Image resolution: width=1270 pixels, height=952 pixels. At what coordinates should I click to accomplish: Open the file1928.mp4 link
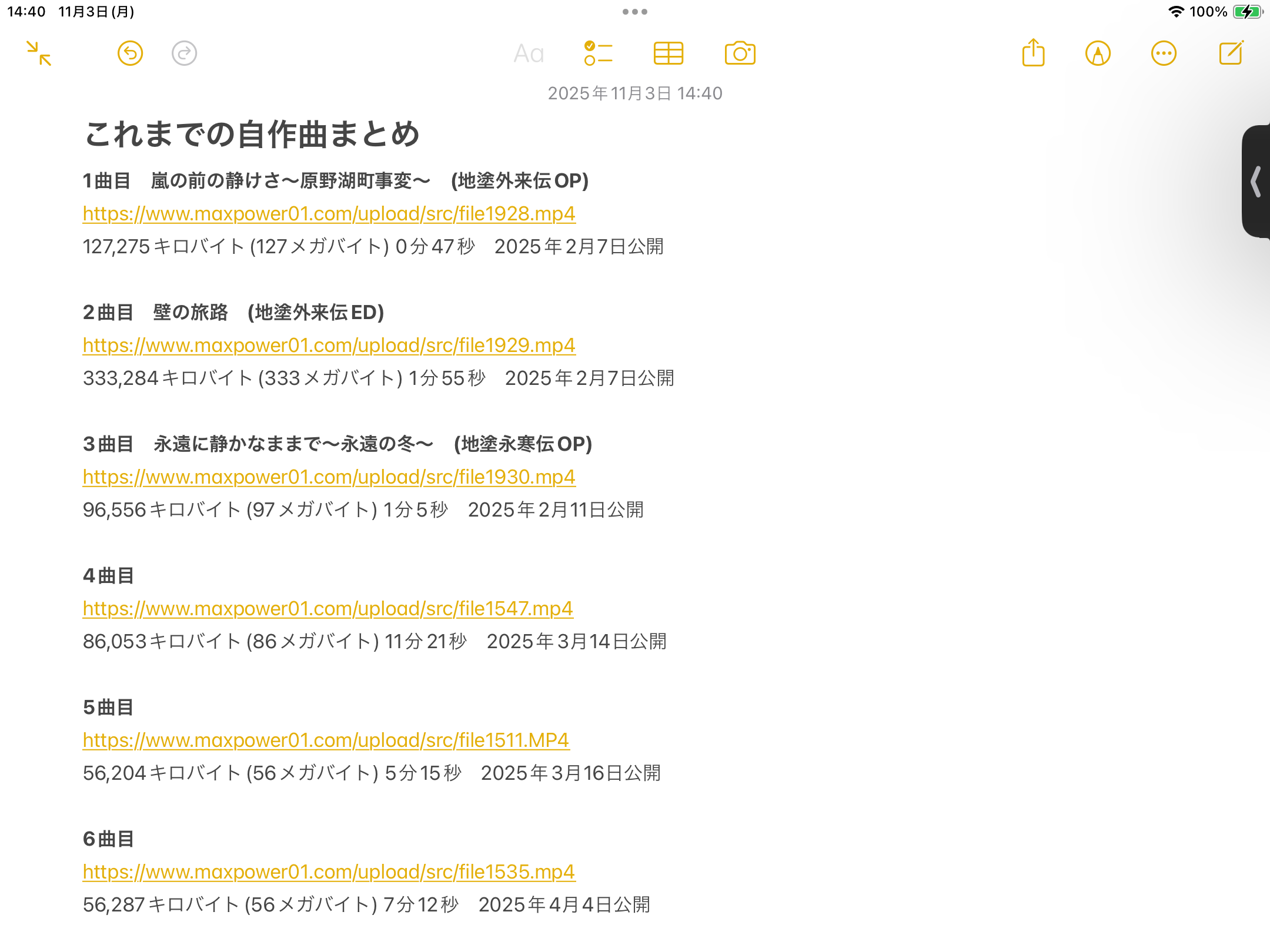pyautogui.click(x=329, y=214)
